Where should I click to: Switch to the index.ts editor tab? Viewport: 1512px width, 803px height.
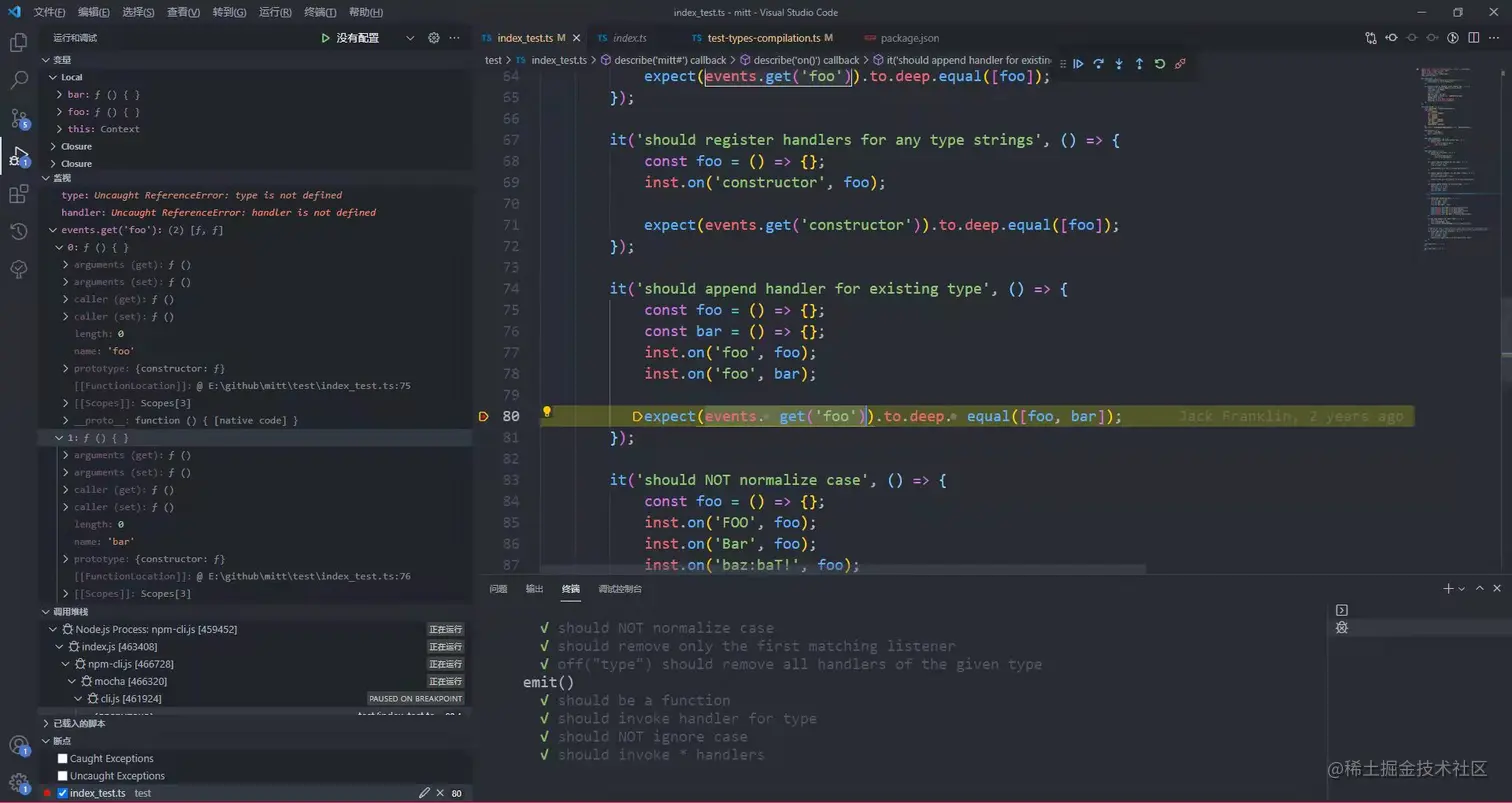coord(630,38)
